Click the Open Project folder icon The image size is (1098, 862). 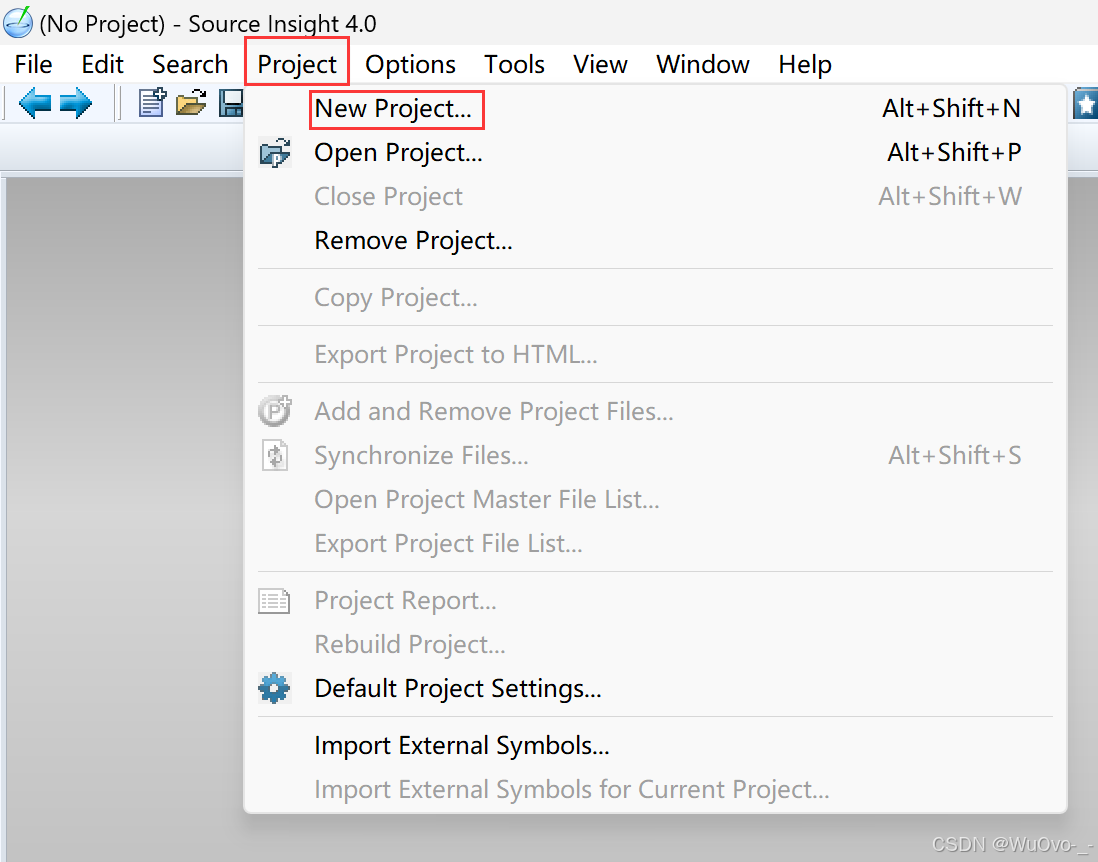tap(274, 152)
